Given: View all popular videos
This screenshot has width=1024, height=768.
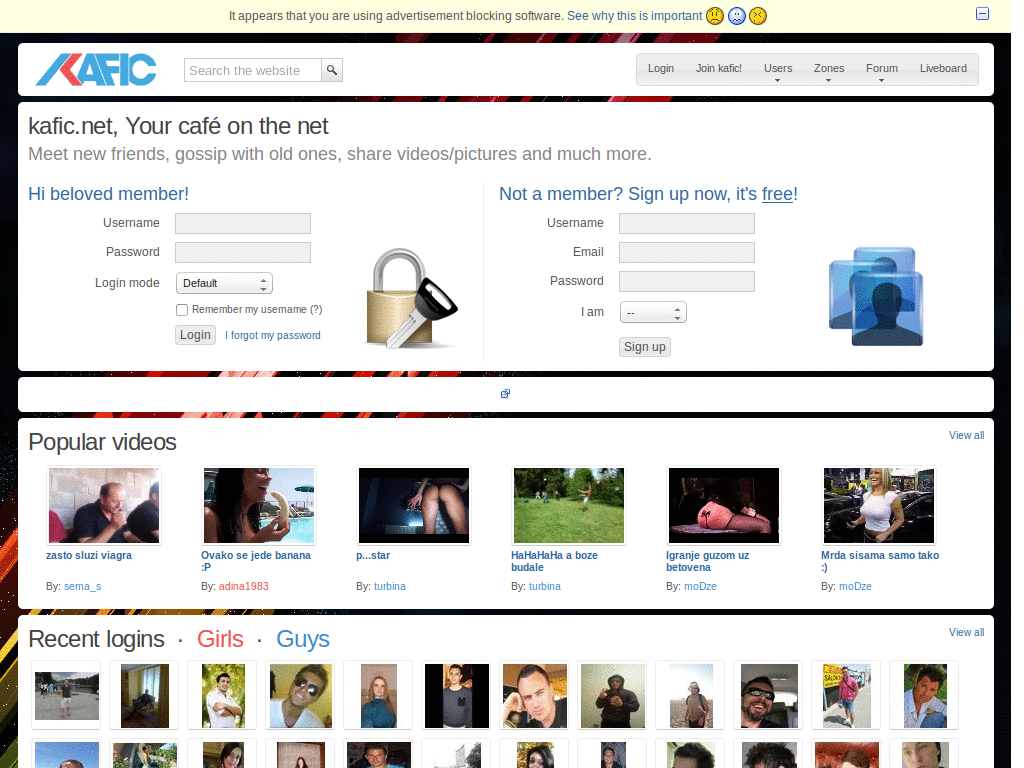Looking at the screenshot, I should pos(967,436).
